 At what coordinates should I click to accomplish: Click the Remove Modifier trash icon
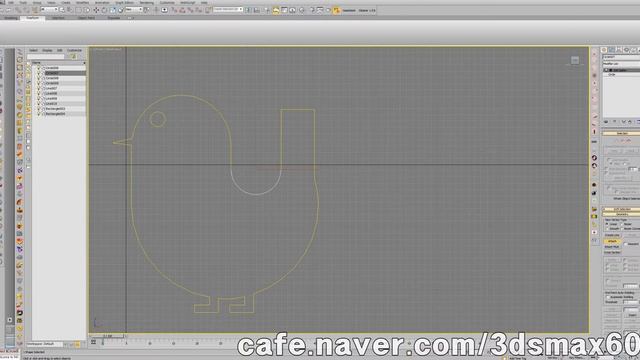(x=629, y=122)
